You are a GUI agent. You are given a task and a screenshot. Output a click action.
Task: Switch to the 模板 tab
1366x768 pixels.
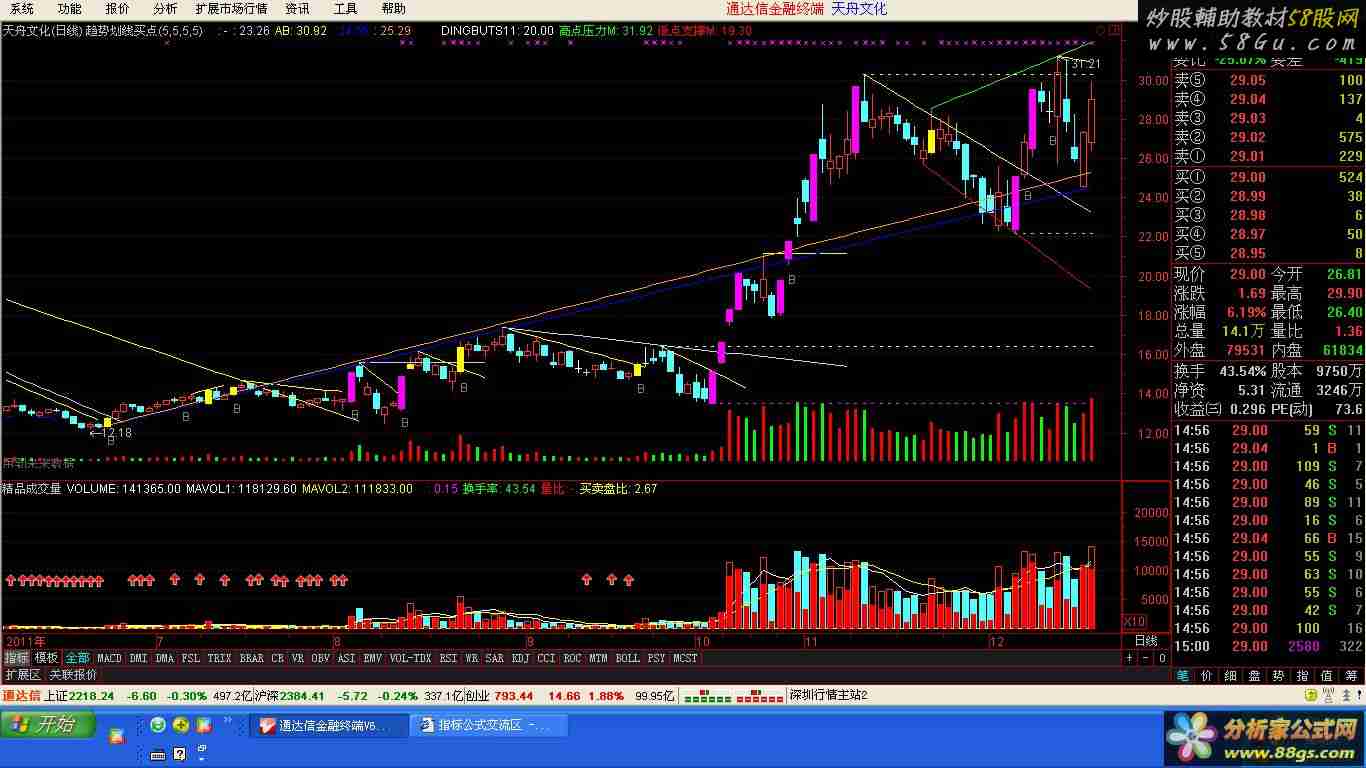[x=46, y=658]
